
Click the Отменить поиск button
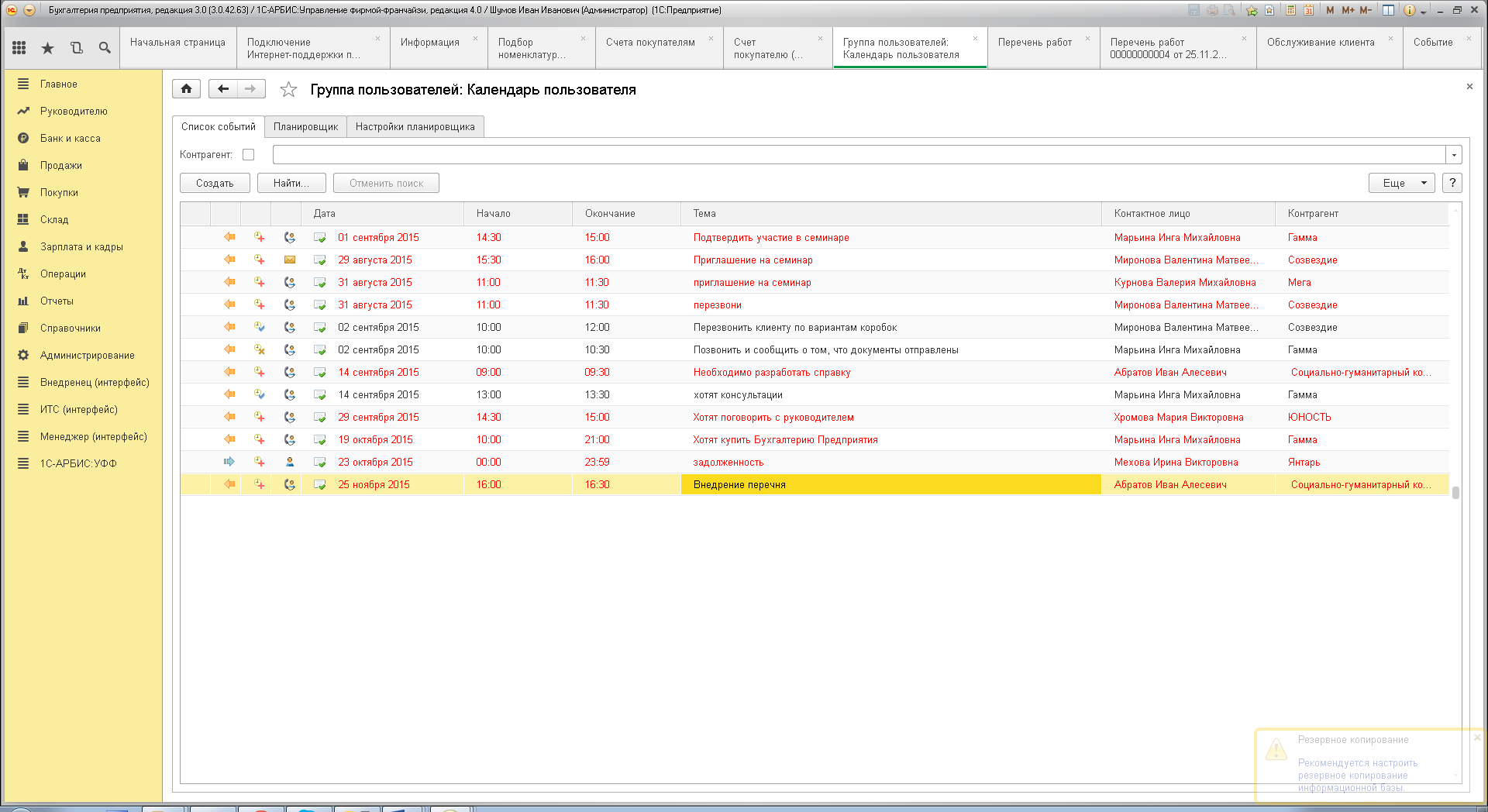[386, 183]
